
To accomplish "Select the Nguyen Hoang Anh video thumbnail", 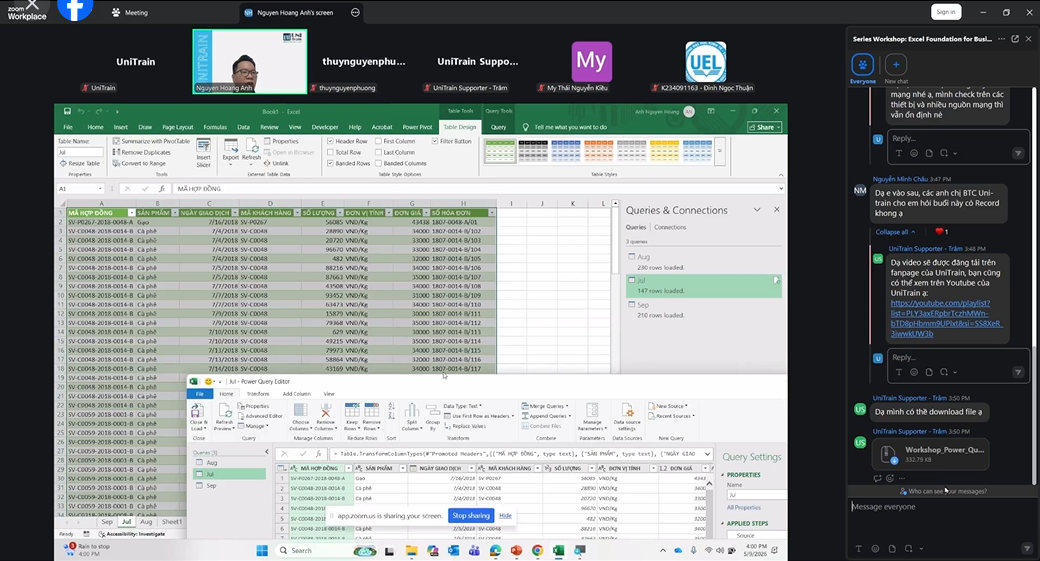I will point(249,61).
